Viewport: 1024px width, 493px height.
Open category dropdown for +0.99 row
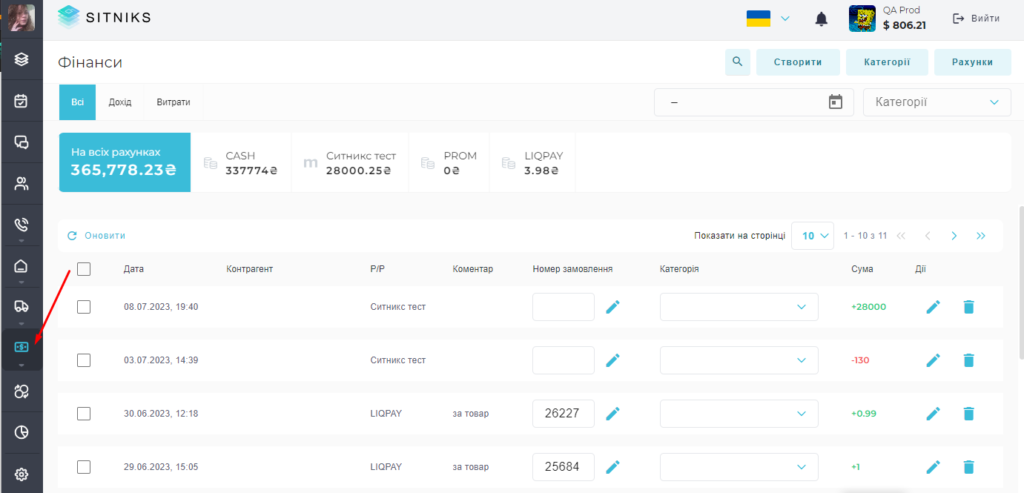click(x=739, y=413)
